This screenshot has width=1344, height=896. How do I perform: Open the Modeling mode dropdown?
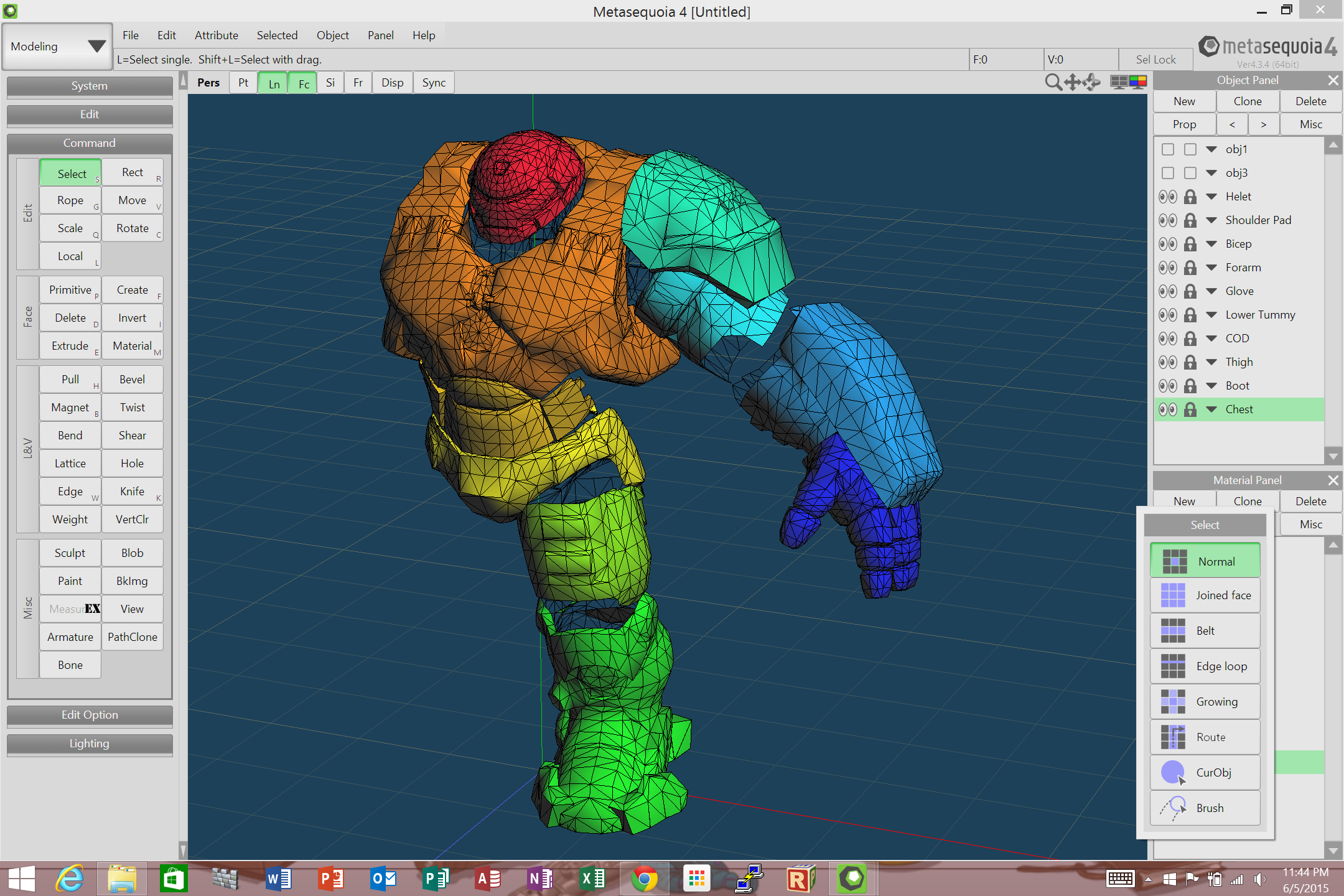(x=57, y=47)
